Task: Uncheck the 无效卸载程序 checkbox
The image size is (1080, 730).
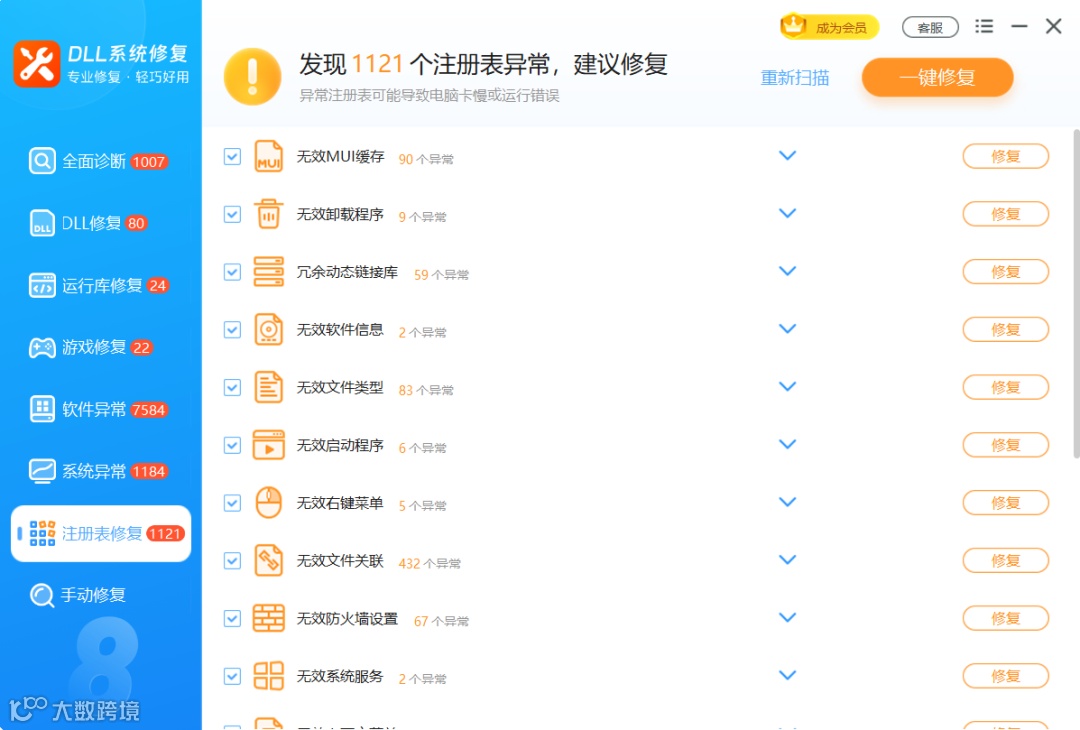Action: (x=232, y=214)
